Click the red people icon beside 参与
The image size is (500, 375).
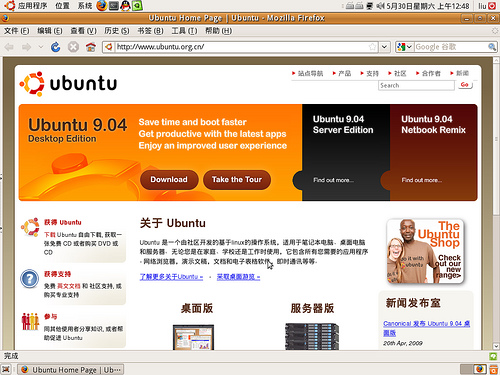tap(30, 321)
